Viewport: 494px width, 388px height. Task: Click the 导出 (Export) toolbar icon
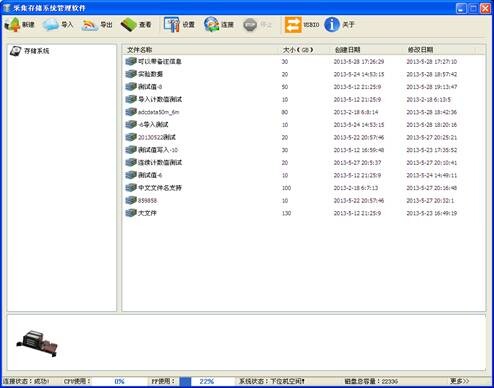coord(90,25)
